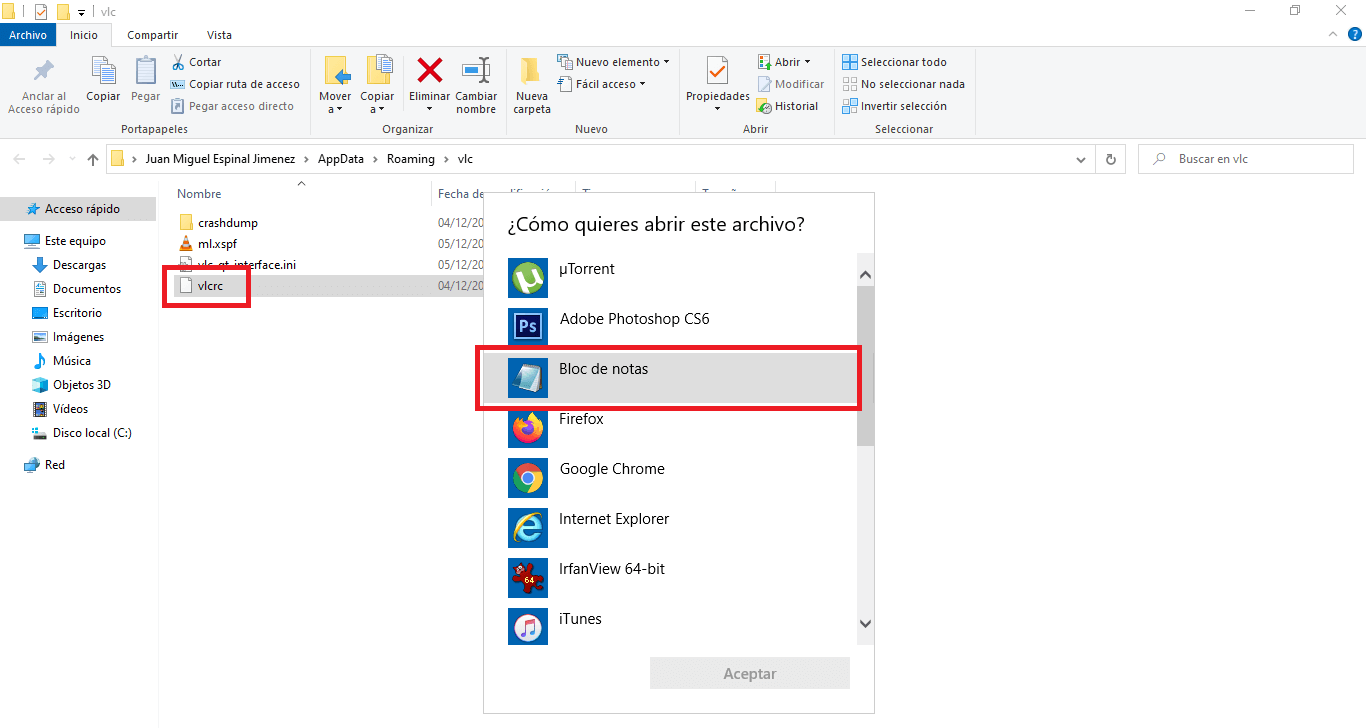The image size is (1366, 728).
Task: Click AppData in the address path
Action: click(x=340, y=159)
